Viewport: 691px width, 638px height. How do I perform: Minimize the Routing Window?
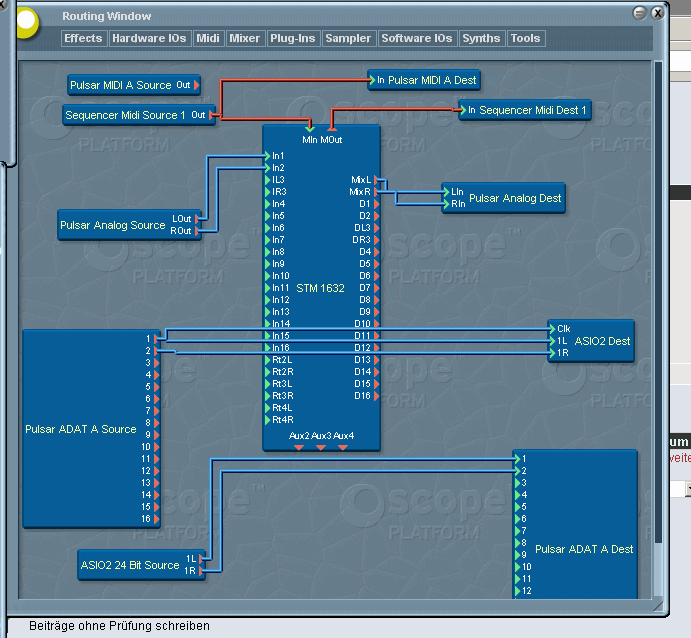639,13
